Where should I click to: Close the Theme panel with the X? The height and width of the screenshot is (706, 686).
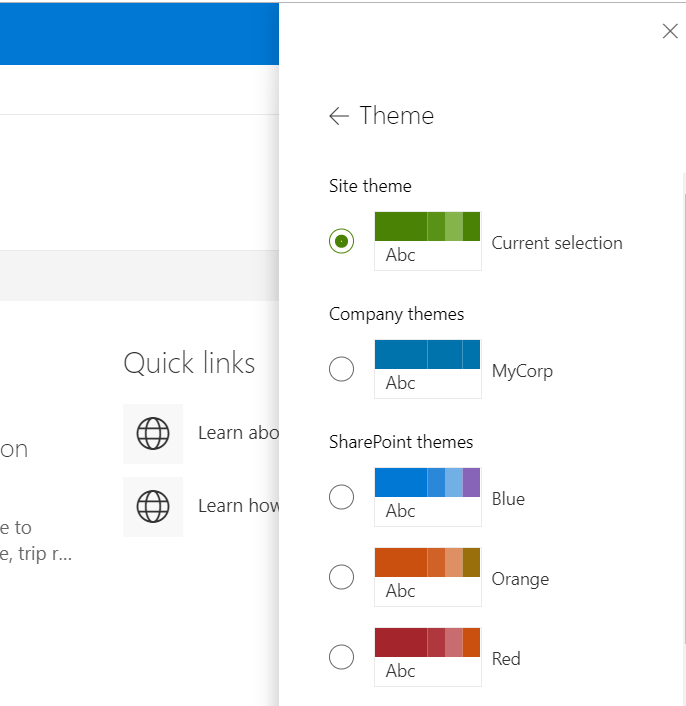(x=670, y=32)
